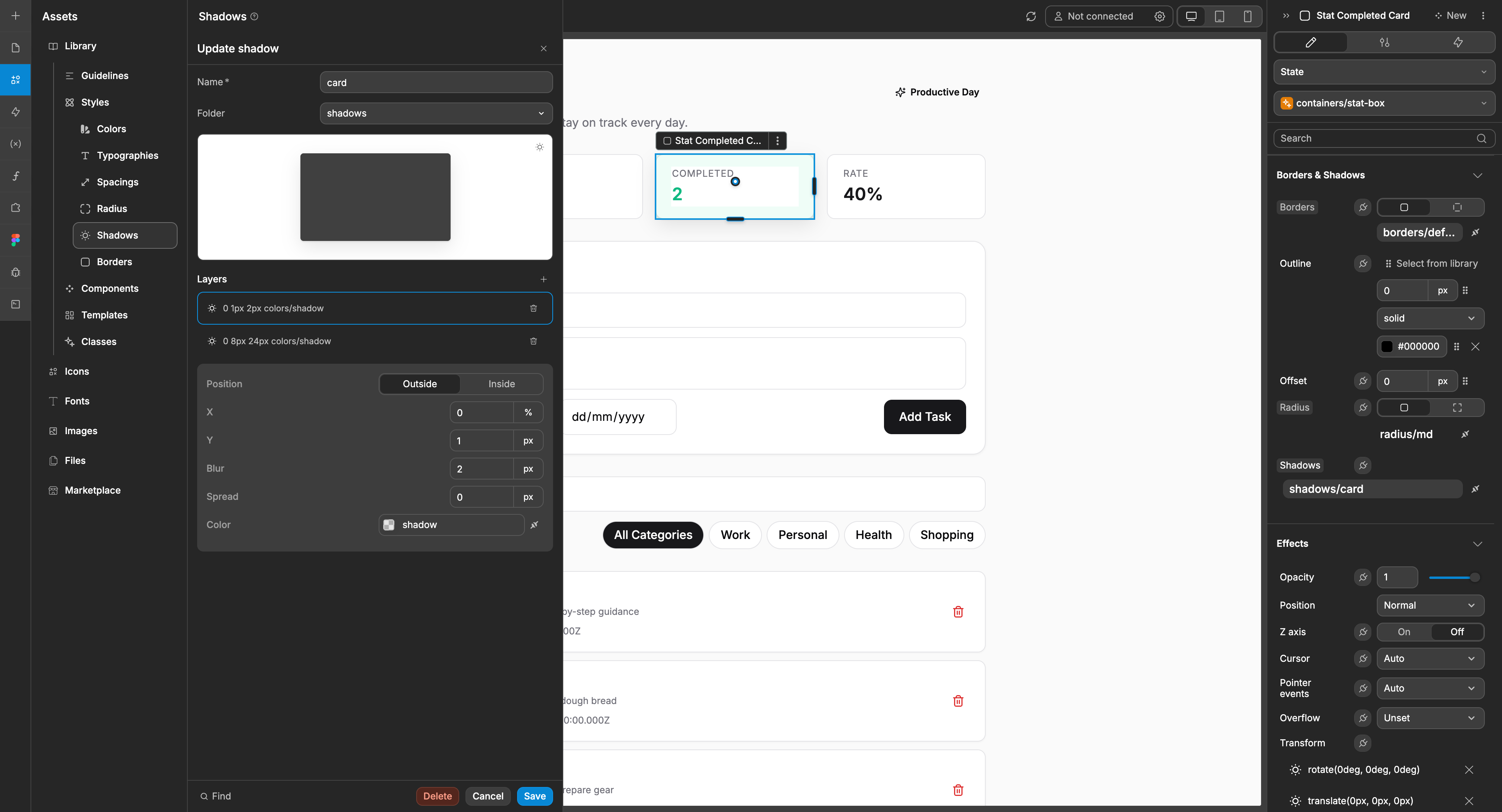Switch to mobile viewport icon

point(1247,16)
